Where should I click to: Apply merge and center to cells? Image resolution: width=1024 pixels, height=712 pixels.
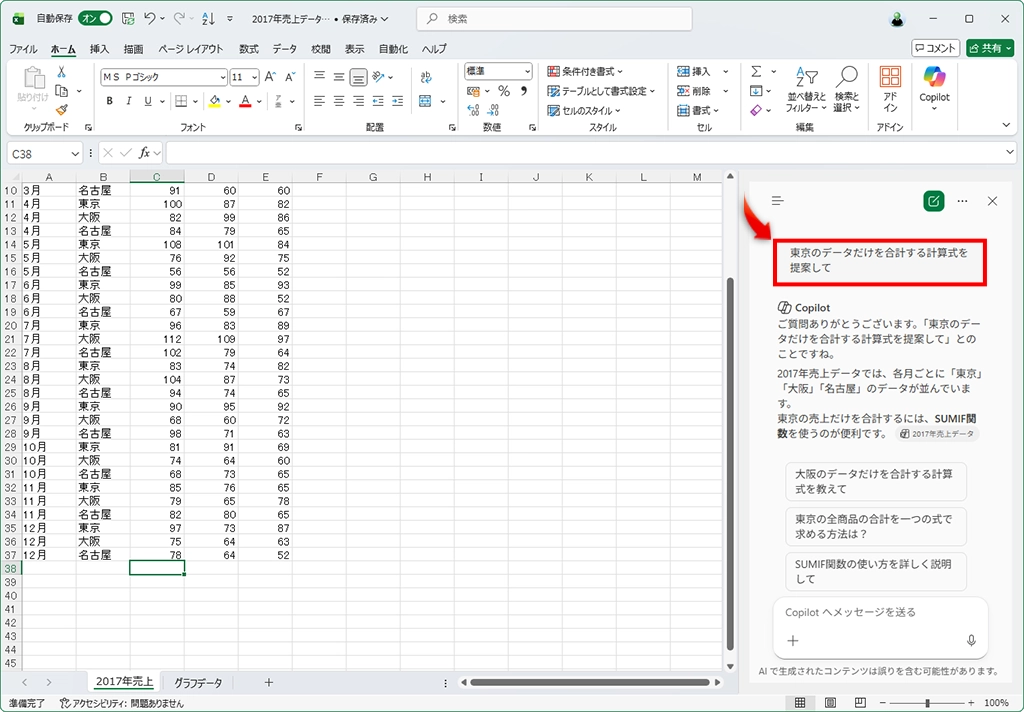(425, 101)
